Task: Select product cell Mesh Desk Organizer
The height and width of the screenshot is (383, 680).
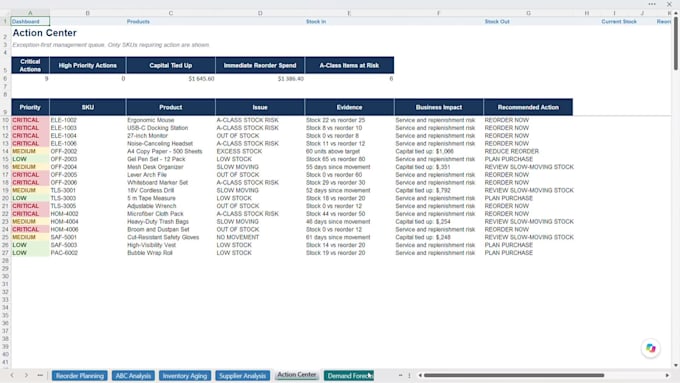Action: (x=155, y=167)
